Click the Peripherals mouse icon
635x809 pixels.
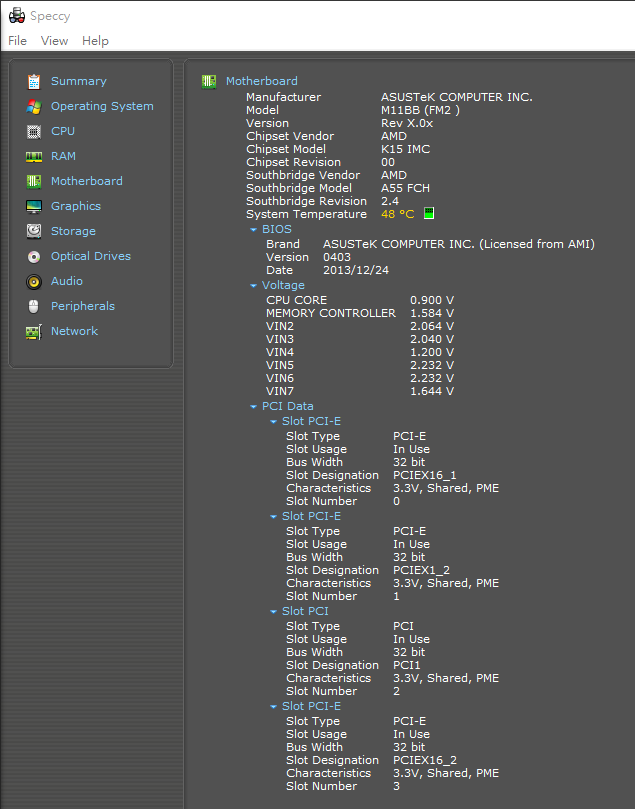pos(34,306)
